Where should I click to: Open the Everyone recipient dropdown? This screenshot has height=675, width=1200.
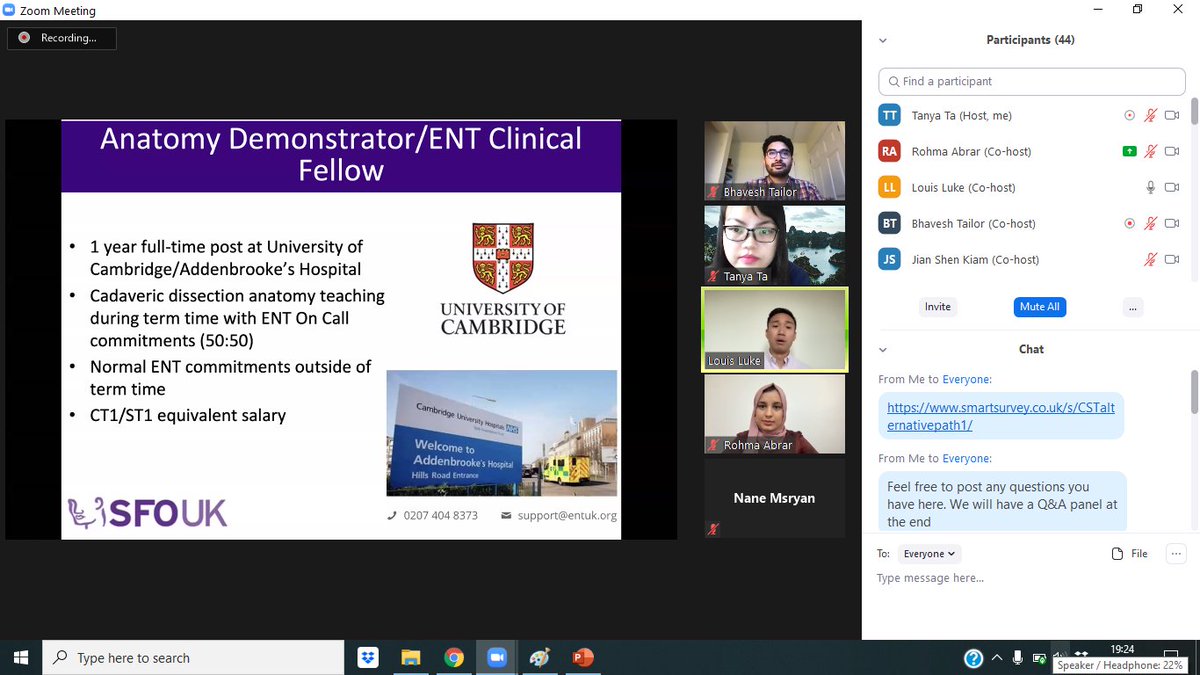[x=930, y=554]
